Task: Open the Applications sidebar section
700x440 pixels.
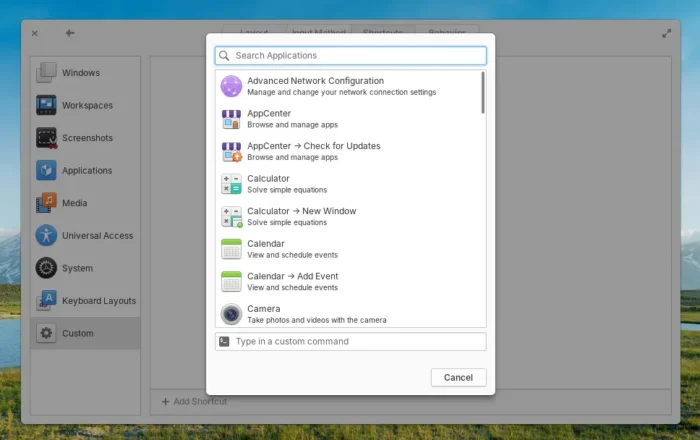Action: point(85,170)
